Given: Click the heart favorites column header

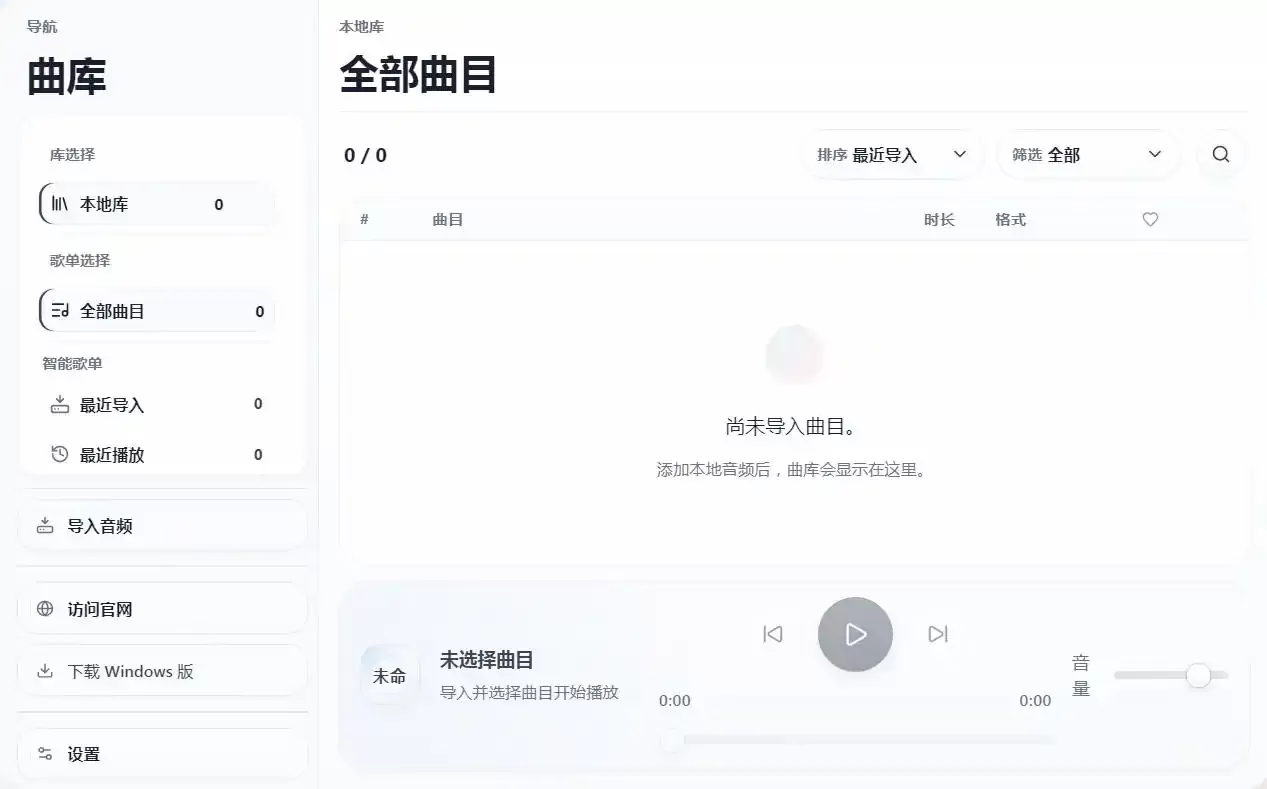Looking at the screenshot, I should click(x=1150, y=220).
